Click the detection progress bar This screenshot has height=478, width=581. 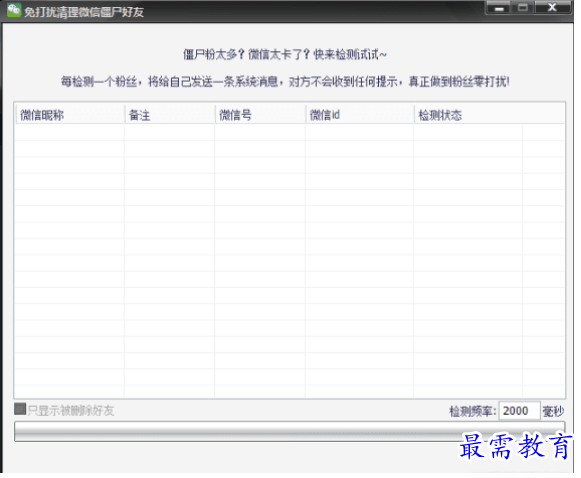[x=289, y=431]
